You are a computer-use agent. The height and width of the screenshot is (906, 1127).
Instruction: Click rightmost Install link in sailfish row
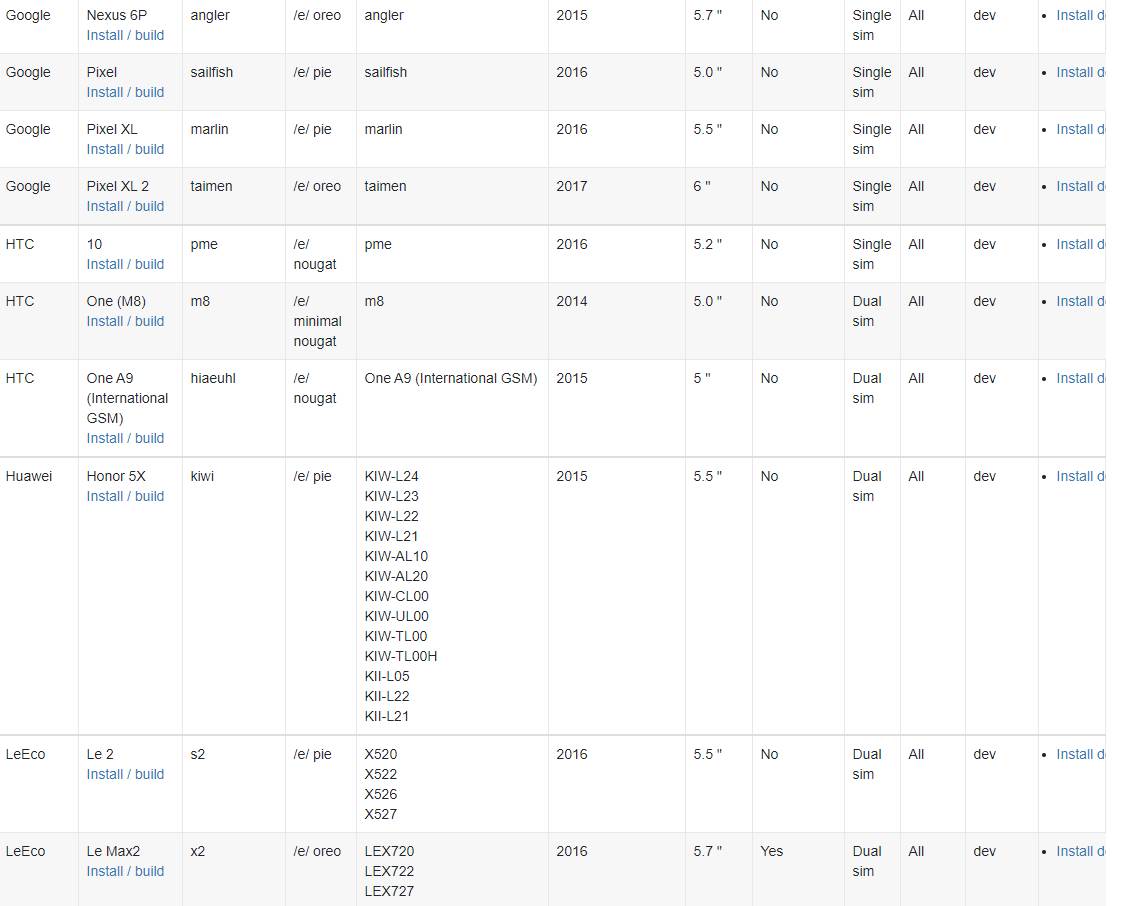[x=1080, y=72]
